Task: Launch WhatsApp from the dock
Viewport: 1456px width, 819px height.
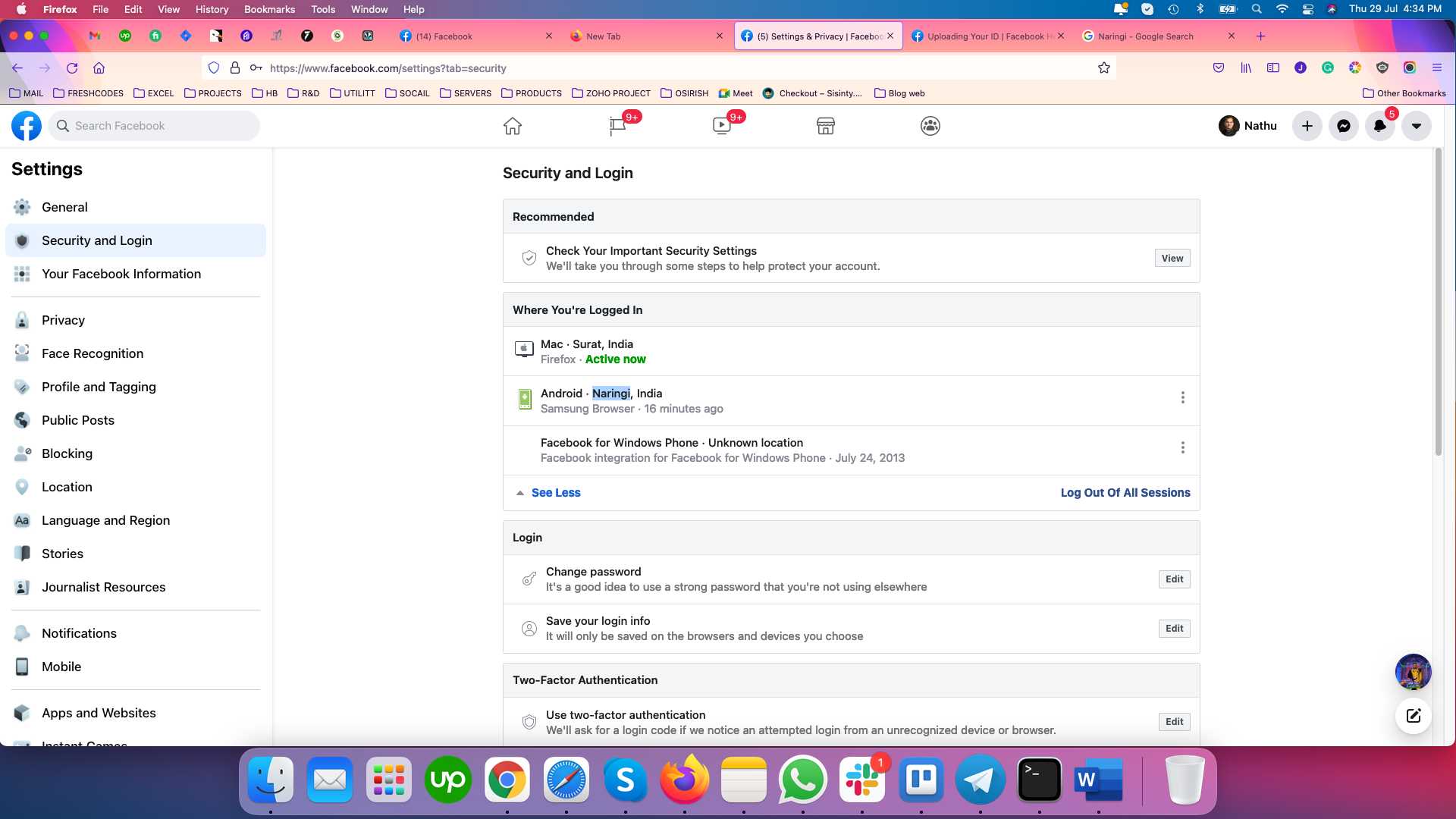Action: coord(802,780)
